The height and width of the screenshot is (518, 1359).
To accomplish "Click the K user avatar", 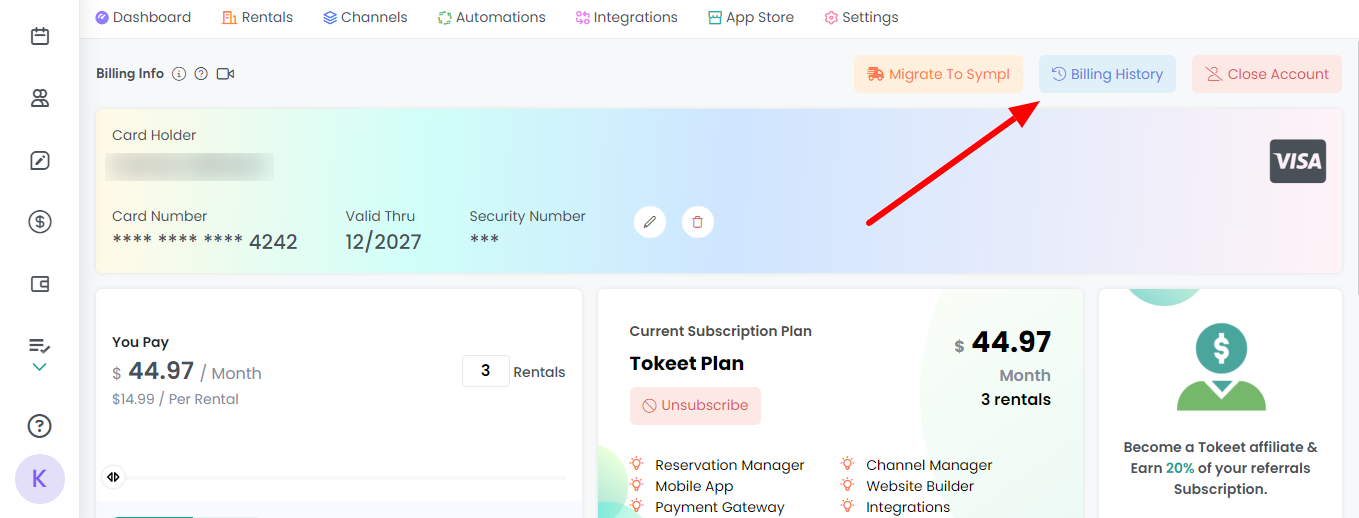I will click(x=40, y=479).
